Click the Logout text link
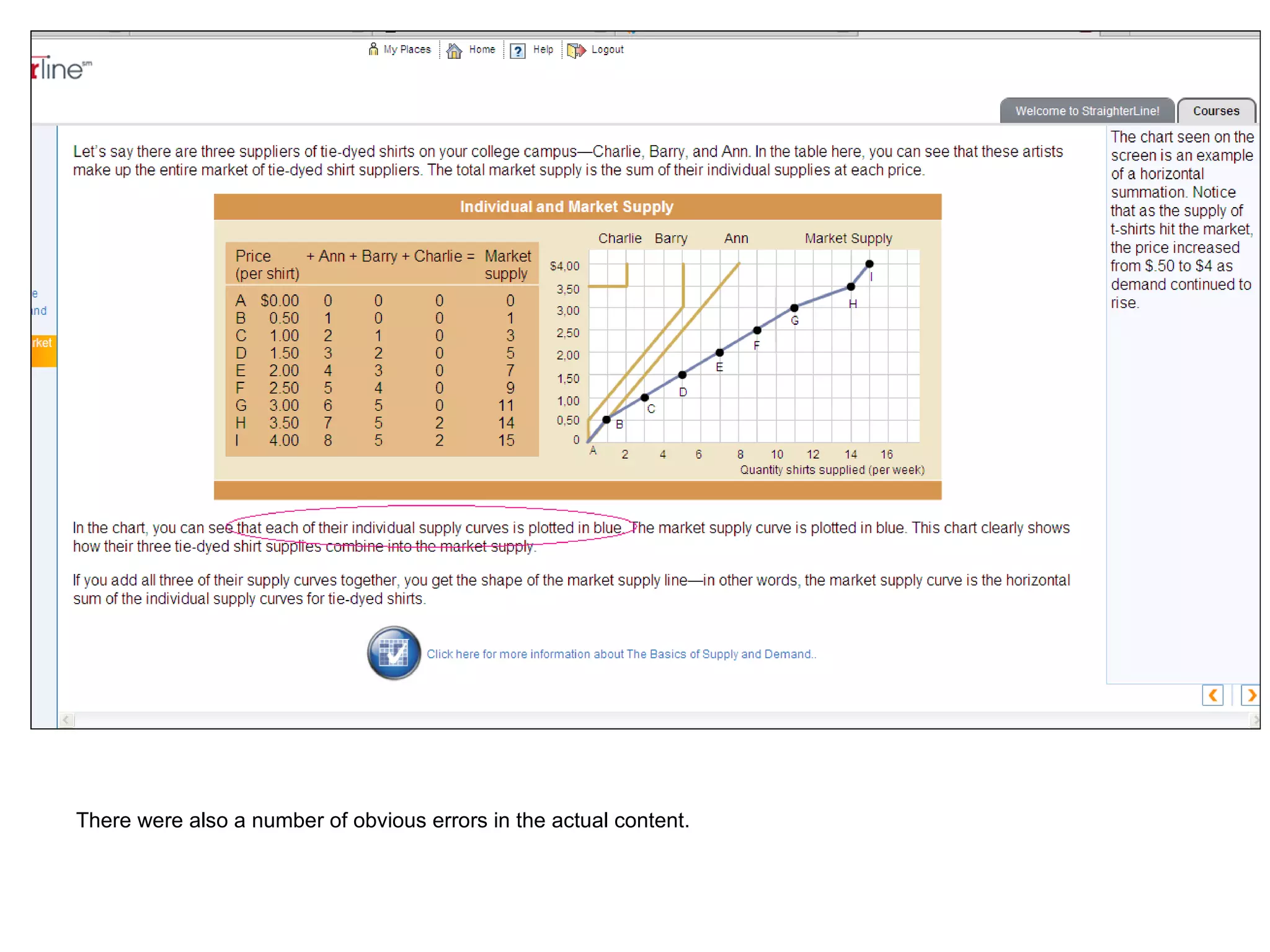This screenshot has width=1270, height=952. pyautogui.click(x=607, y=50)
